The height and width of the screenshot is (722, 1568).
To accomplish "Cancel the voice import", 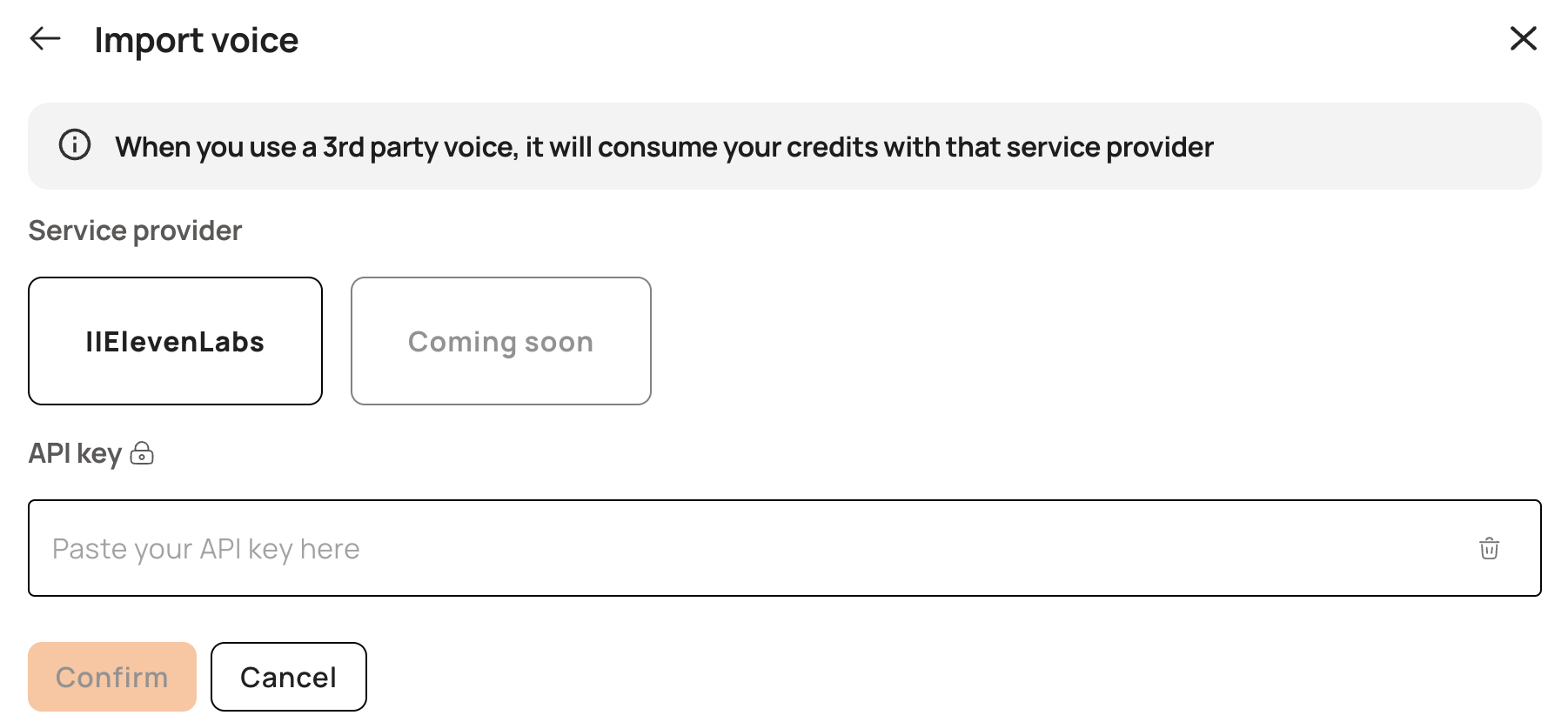I will point(288,677).
